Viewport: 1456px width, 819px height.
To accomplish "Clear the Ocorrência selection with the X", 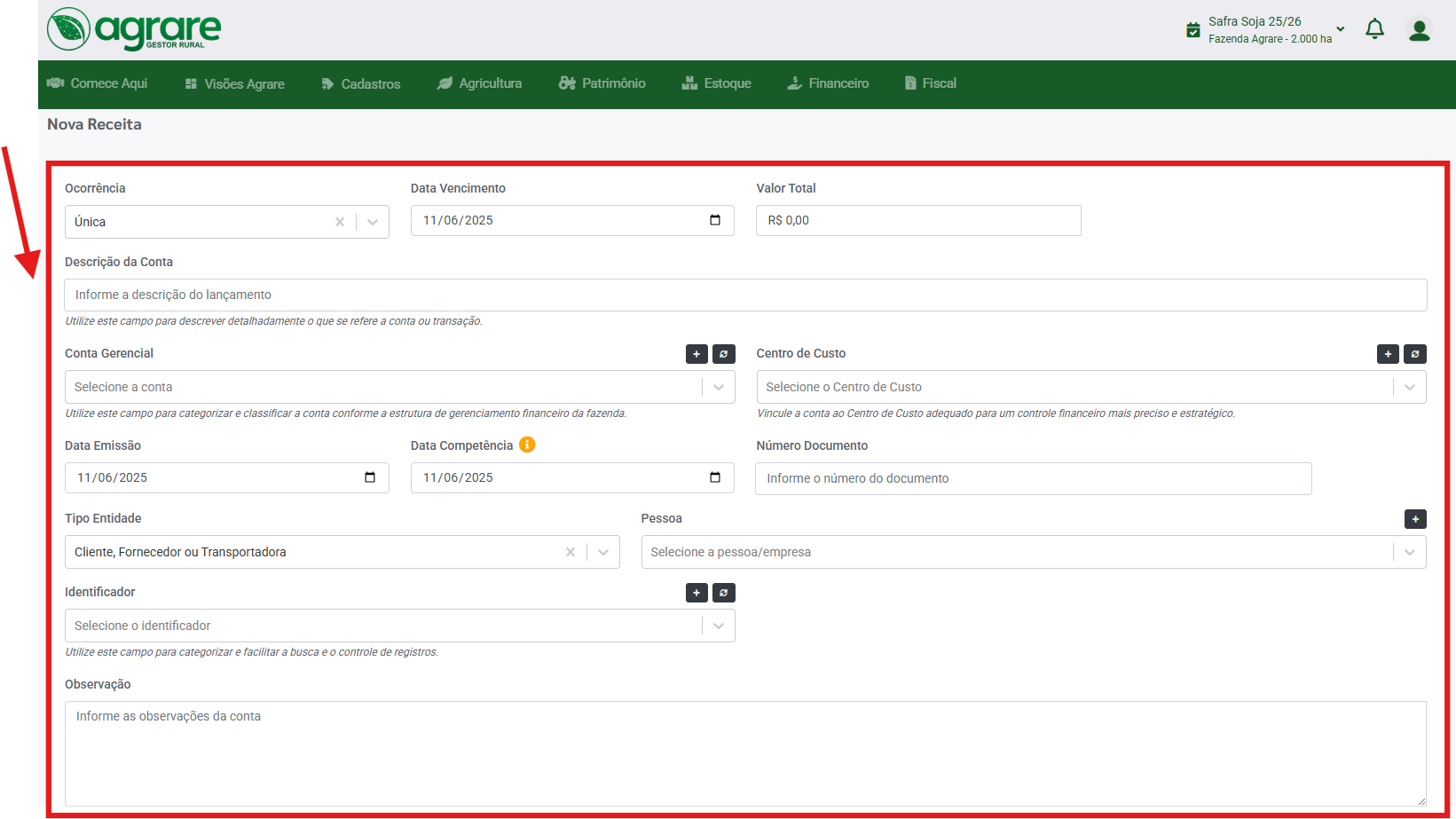I will [x=340, y=222].
